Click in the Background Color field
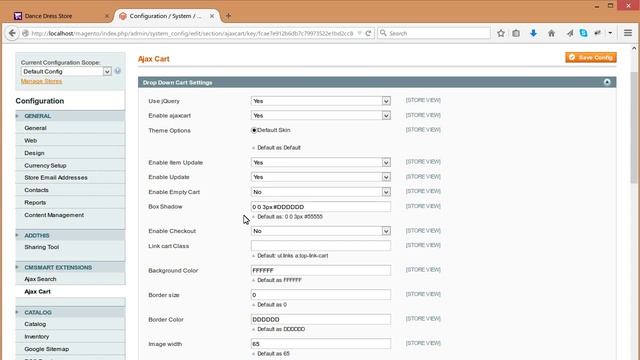This screenshot has height=360, width=640. pos(321,270)
